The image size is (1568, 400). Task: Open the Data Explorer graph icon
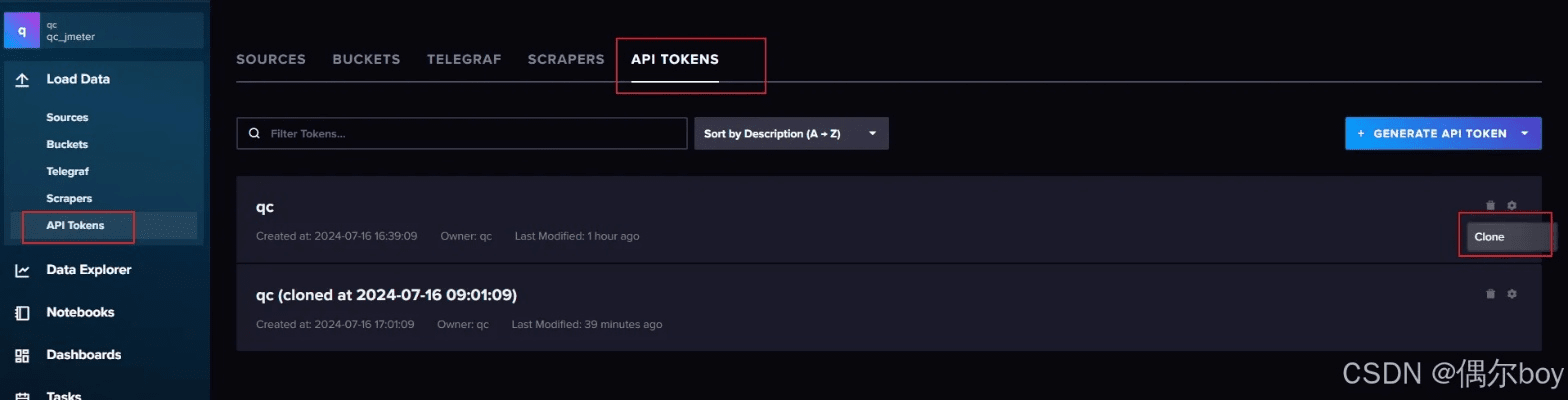click(x=22, y=270)
